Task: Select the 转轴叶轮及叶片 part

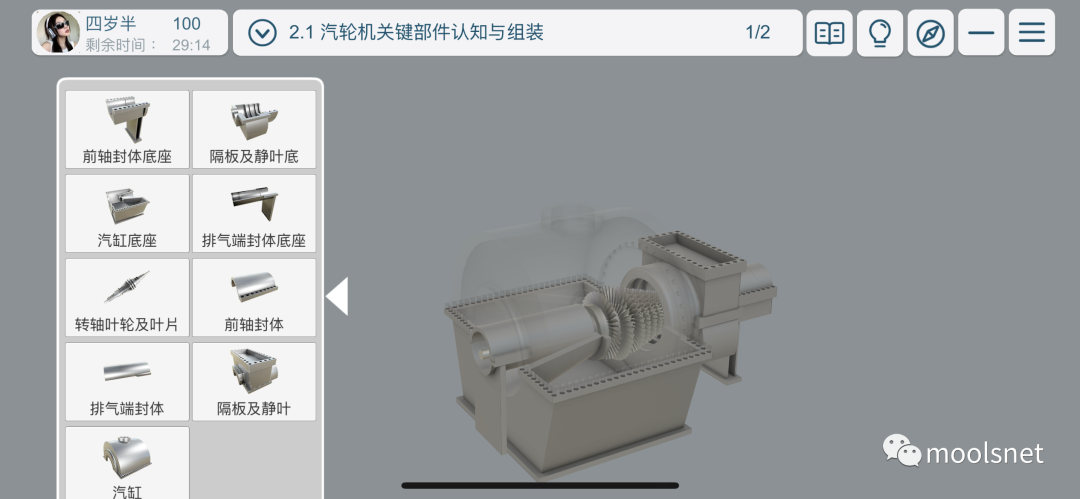Action: point(127,298)
